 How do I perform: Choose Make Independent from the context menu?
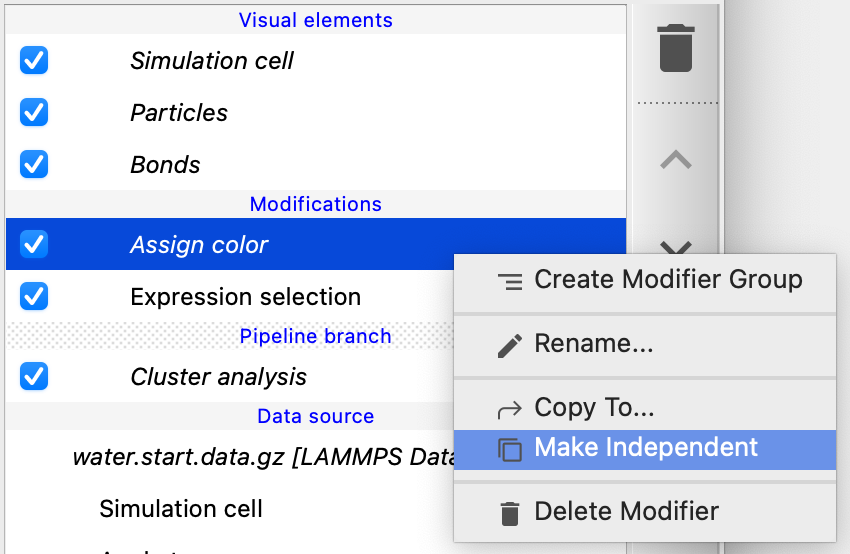click(646, 448)
